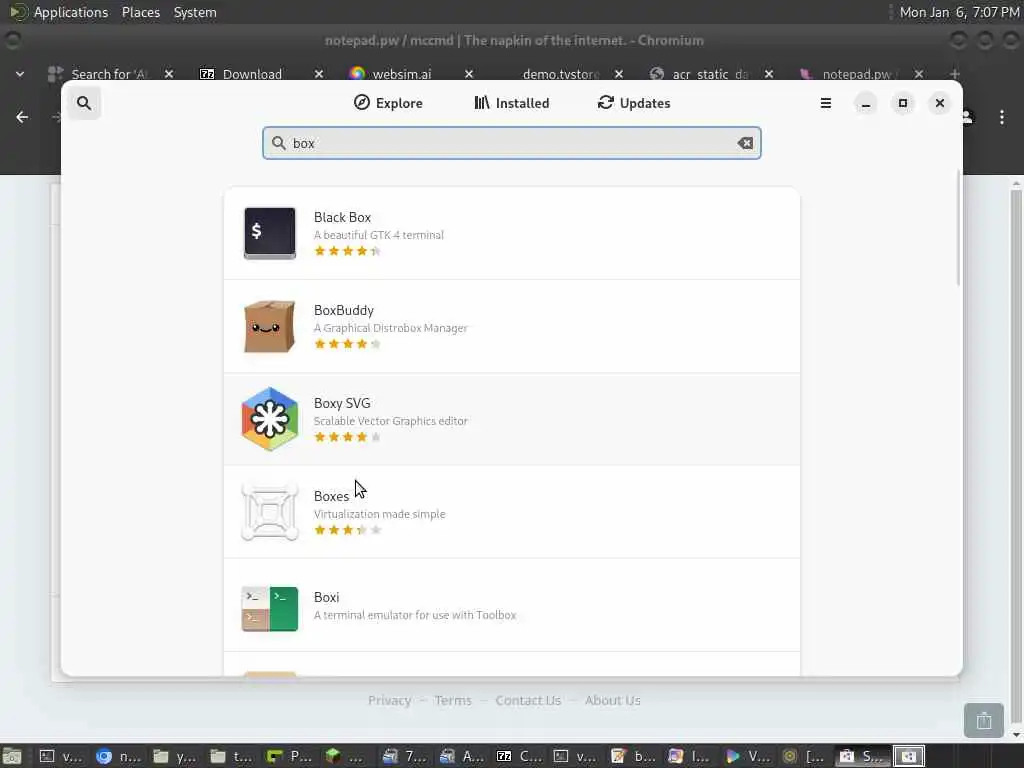Click the 'Black Box' app title
Image resolution: width=1024 pixels, height=768 pixels.
(342, 217)
